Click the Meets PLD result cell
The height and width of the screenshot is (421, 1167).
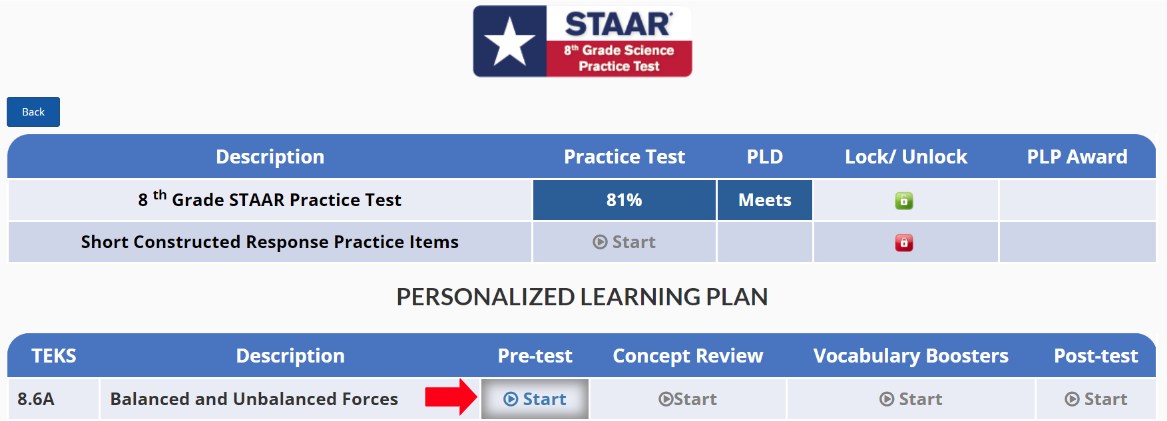[764, 200]
